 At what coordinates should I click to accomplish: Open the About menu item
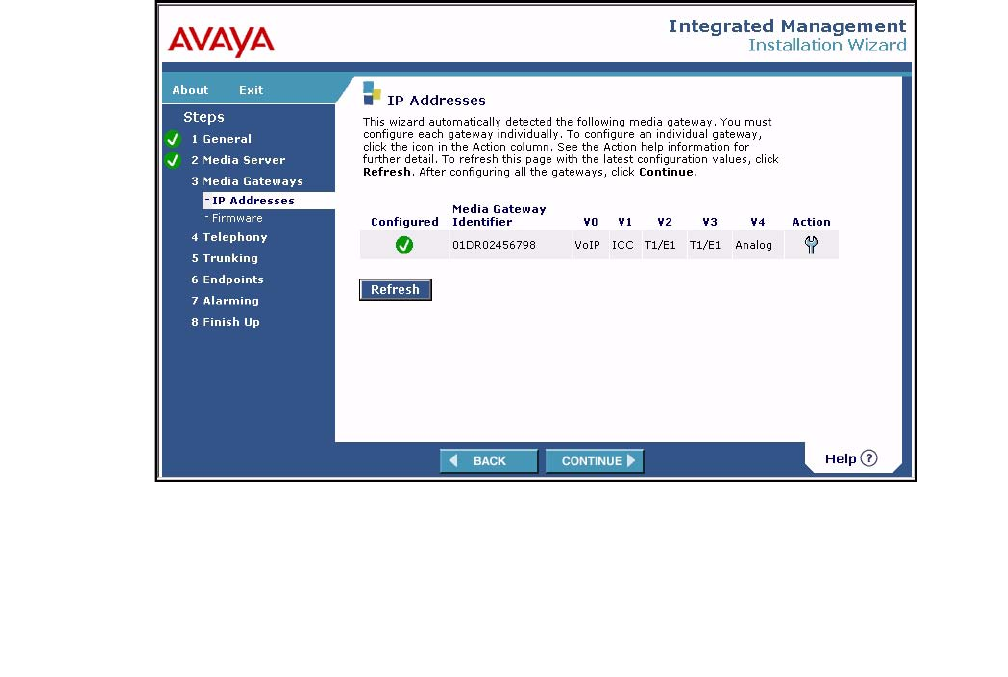pyautogui.click(x=190, y=90)
